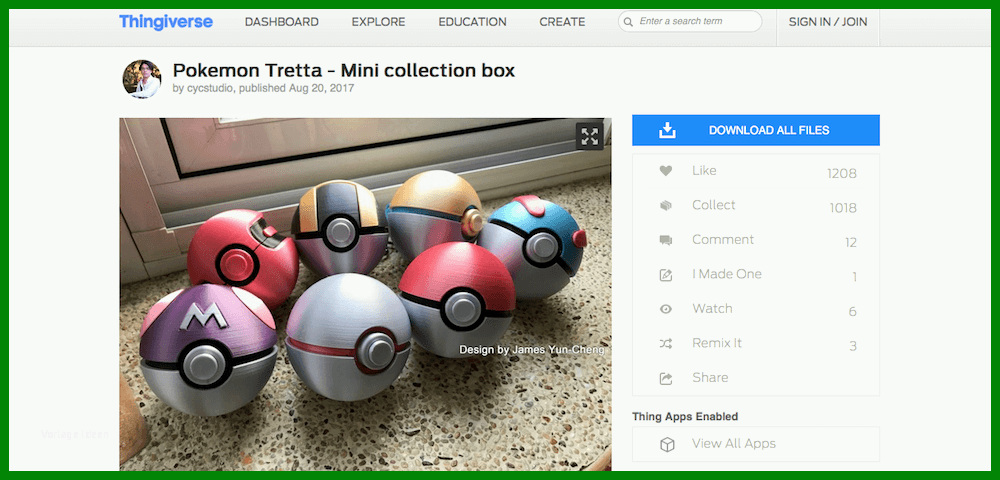Click the I Made One label
1000x480 pixels.
pyautogui.click(x=727, y=273)
